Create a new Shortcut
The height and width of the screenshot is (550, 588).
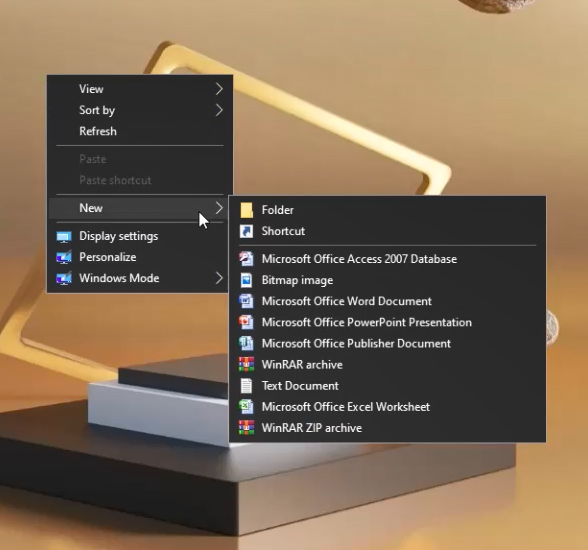click(387, 231)
